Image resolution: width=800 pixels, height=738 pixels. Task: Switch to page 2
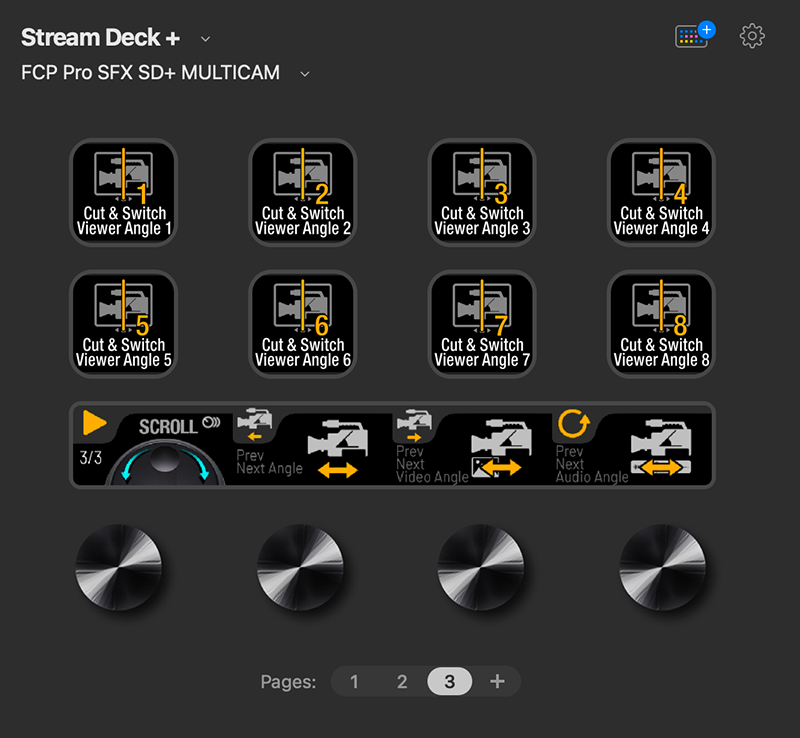pyautogui.click(x=402, y=681)
